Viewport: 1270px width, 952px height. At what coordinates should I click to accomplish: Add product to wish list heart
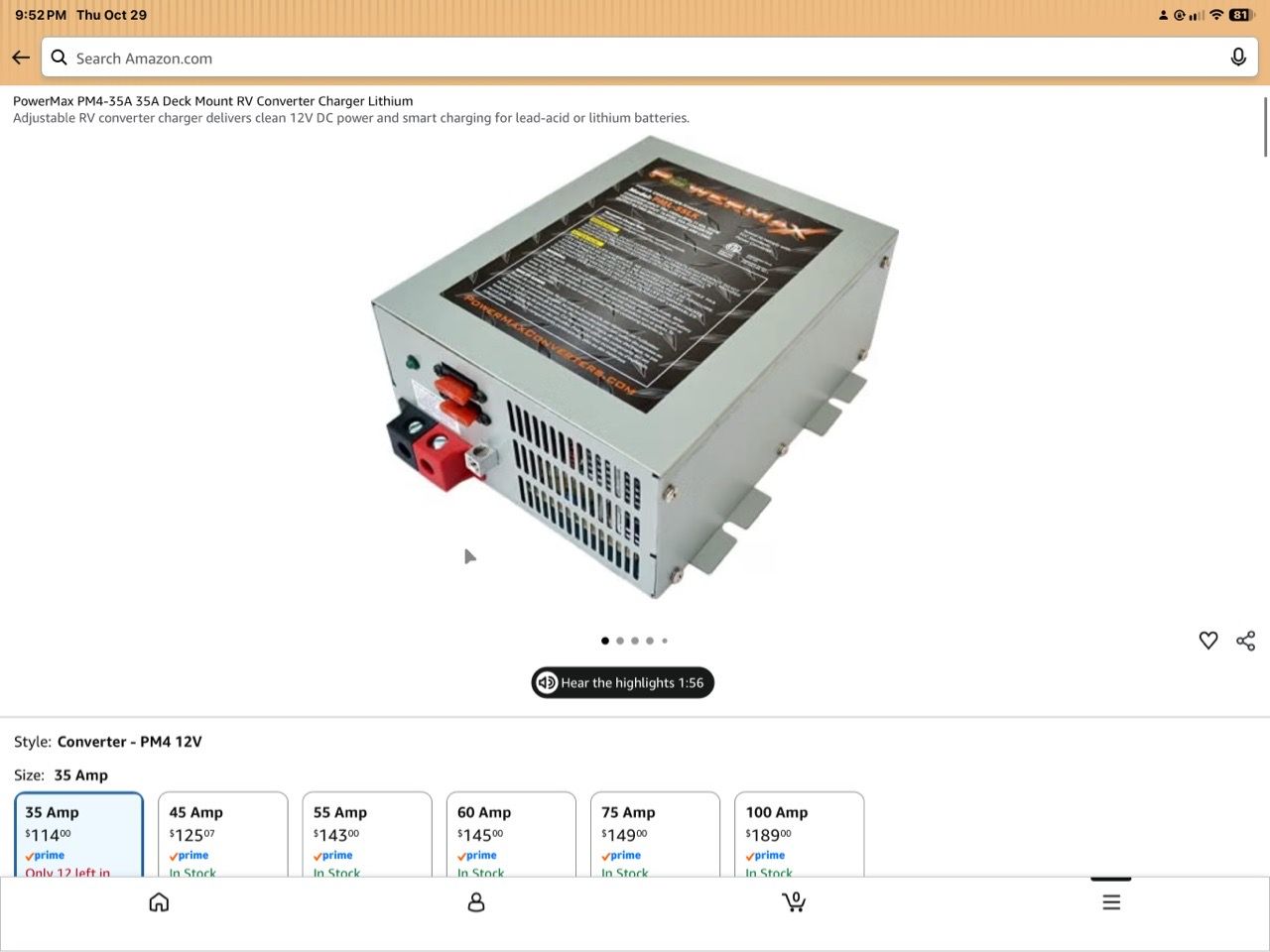point(1207,641)
